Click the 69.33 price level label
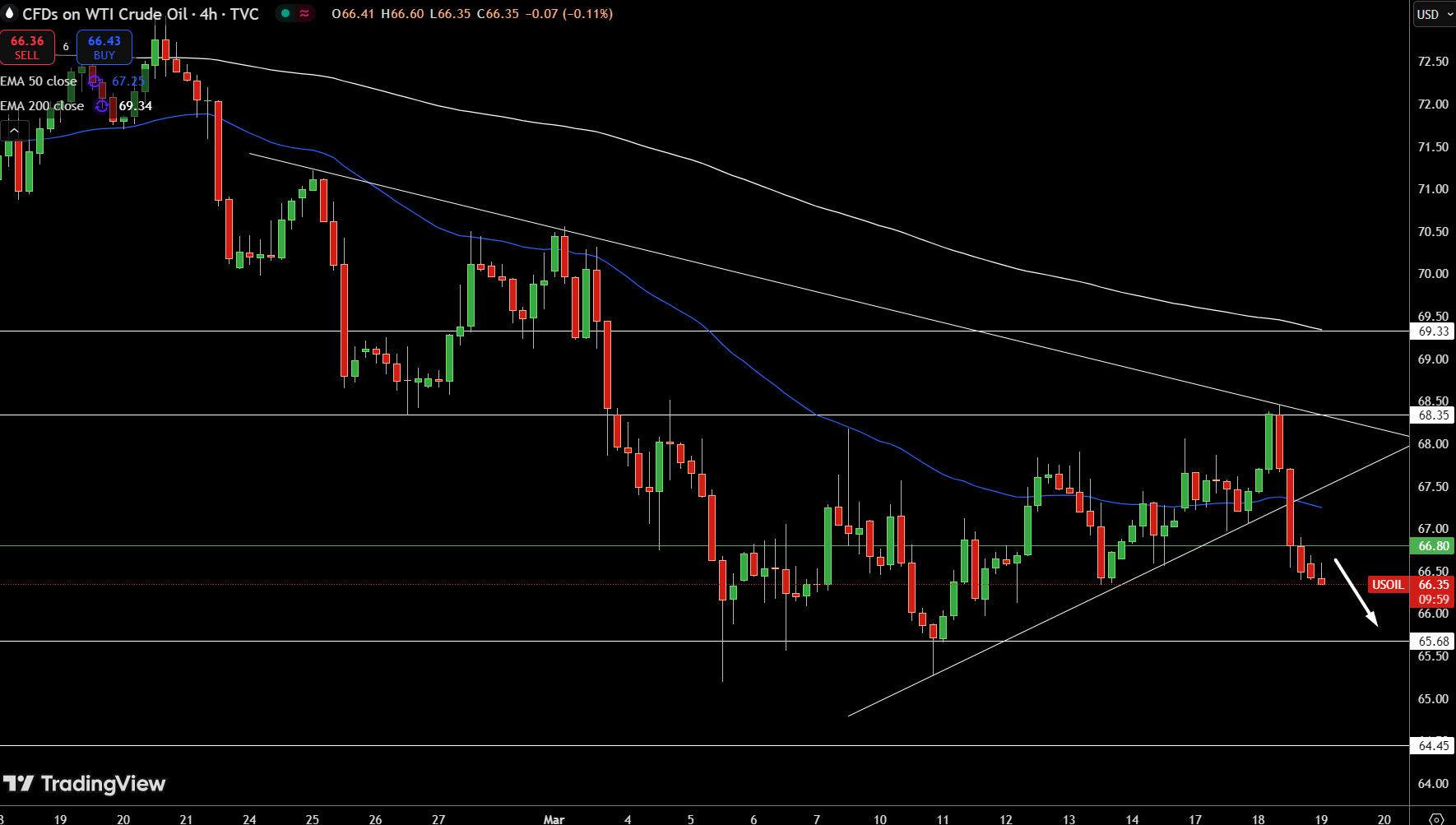 1433,331
